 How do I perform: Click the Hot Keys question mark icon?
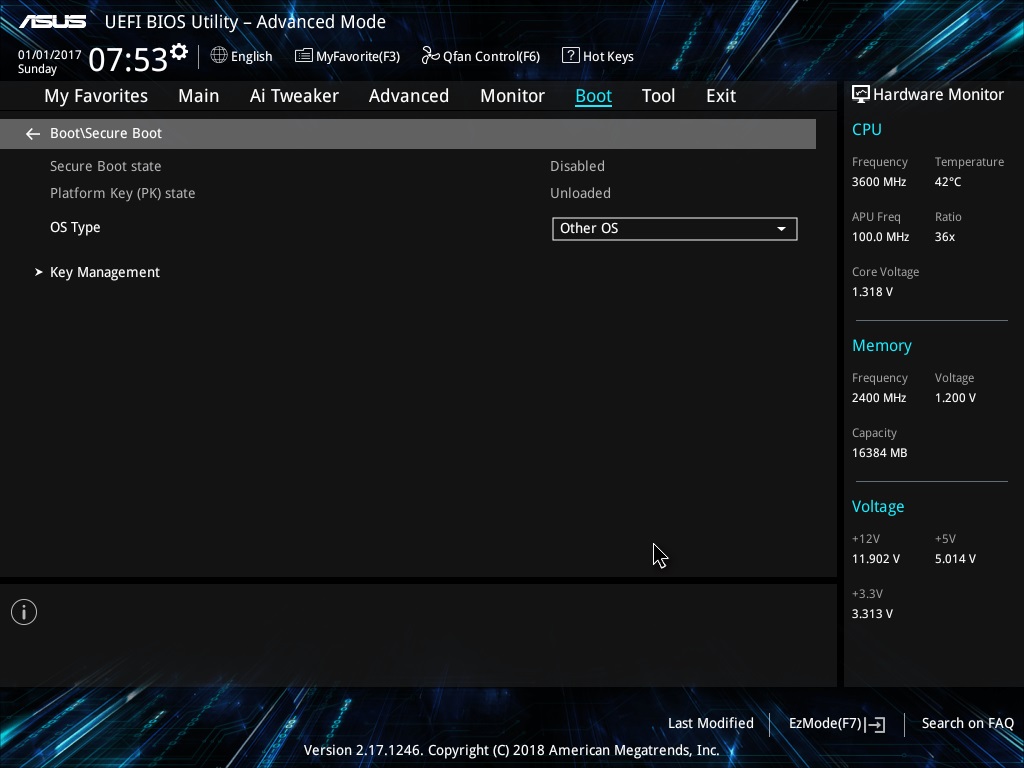[570, 56]
